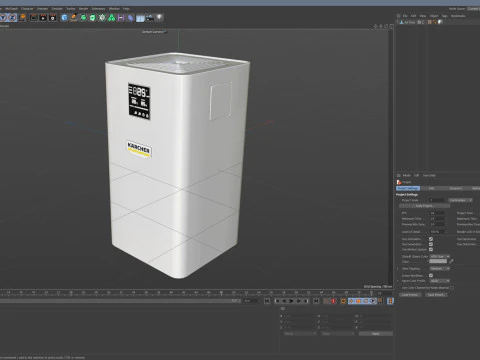
Task: Toggle the Parameter keying icon
Action: pos(373,301)
